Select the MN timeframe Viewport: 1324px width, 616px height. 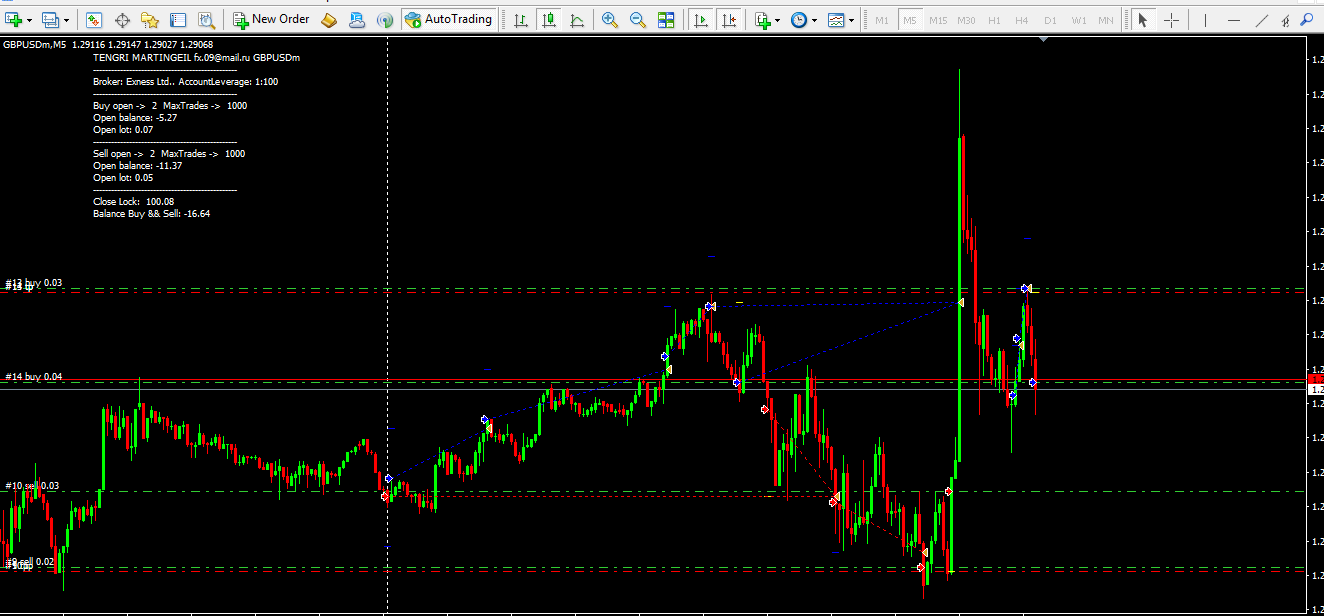point(1106,20)
